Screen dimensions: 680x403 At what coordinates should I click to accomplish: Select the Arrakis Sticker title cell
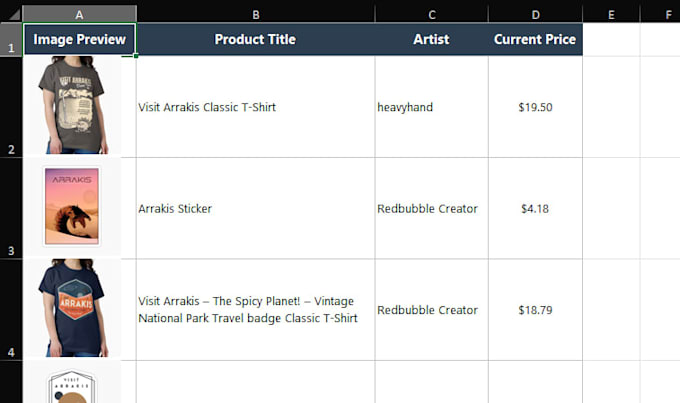point(256,208)
